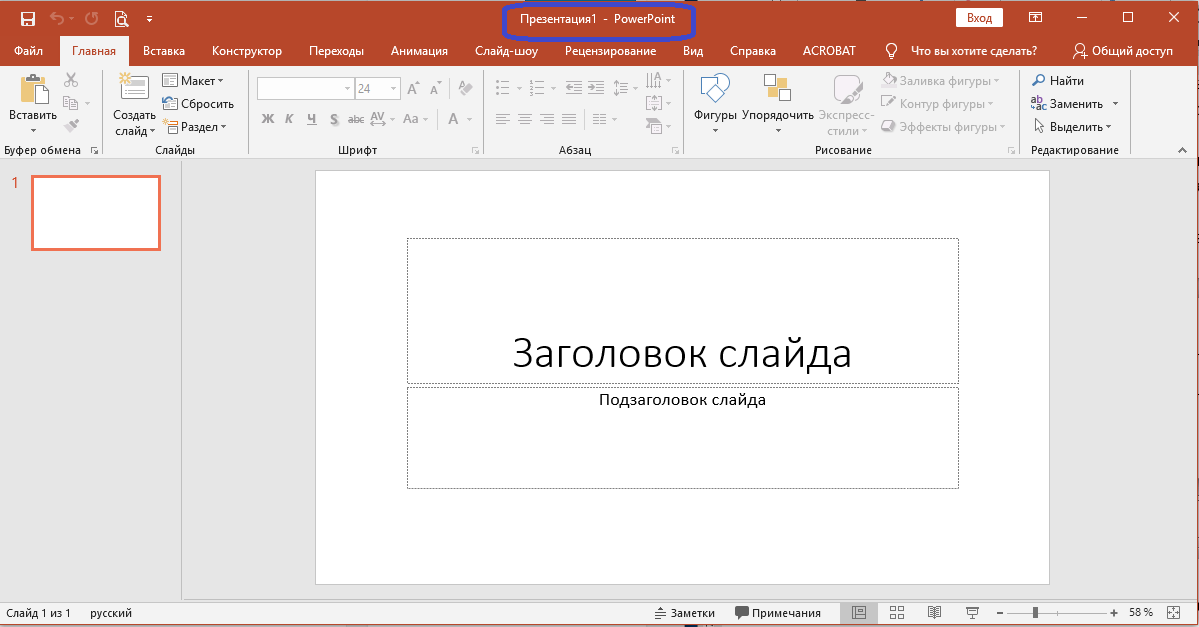Open the Вставка (Insert) ribbon tab

[x=164, y=51]
